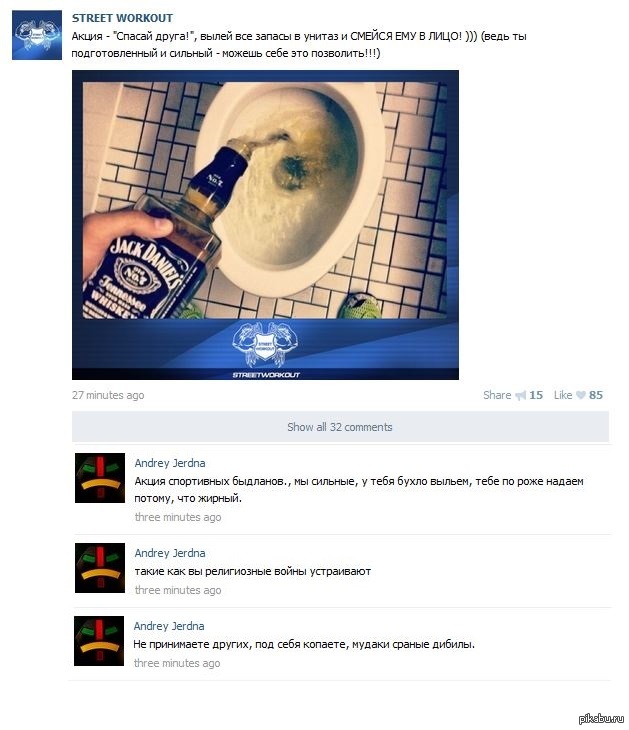Click Andrey Jerdna name on third comment

coord(169,626)
